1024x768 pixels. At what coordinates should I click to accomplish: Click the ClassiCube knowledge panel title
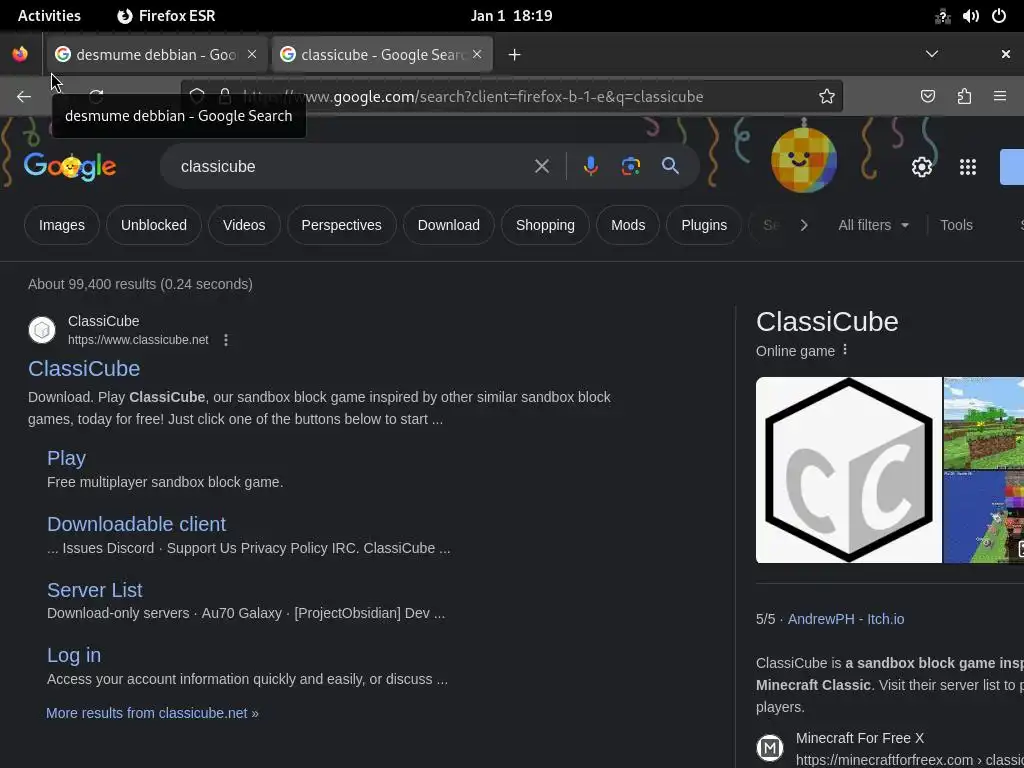(827, 321)
